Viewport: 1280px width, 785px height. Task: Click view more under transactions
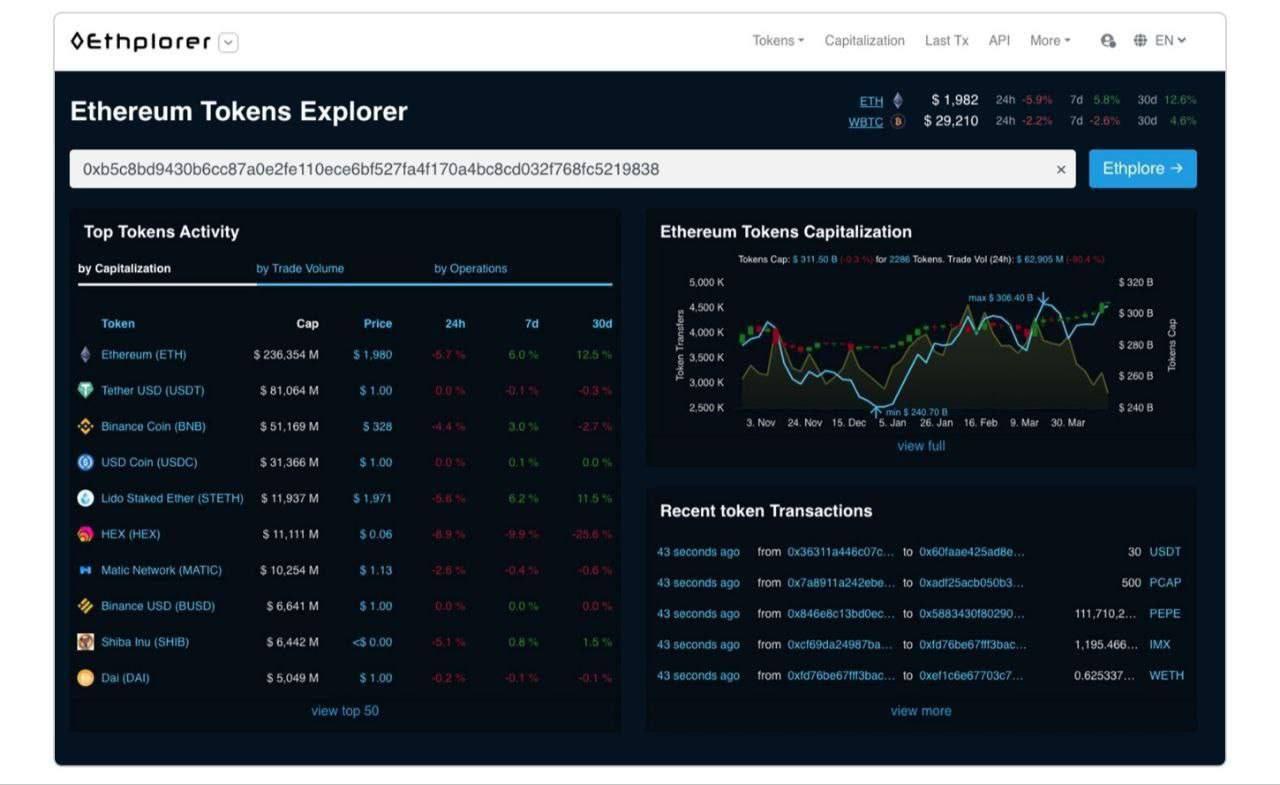921,711
